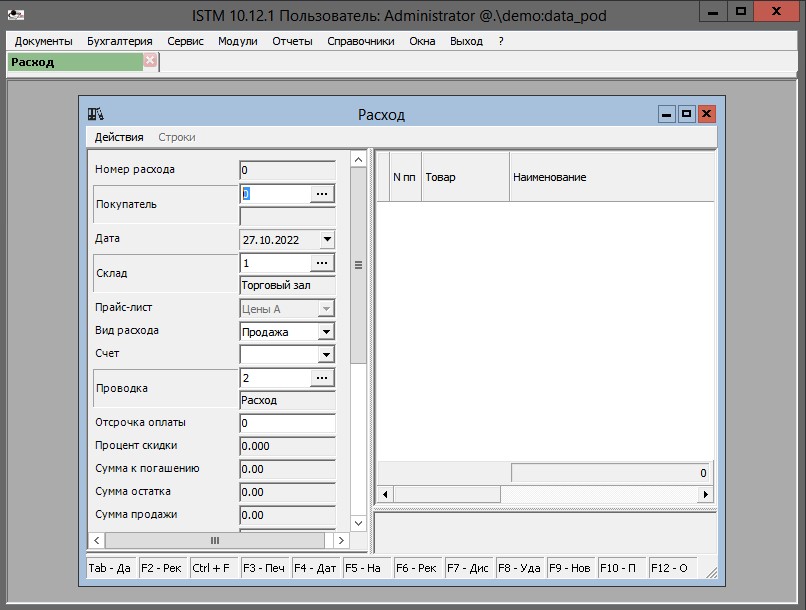The width and height of the screenshot is (806, 610).
Task: Open the Покупатель lookup ellipsis button
Action: pyautogui.click(x=321, y=194)
